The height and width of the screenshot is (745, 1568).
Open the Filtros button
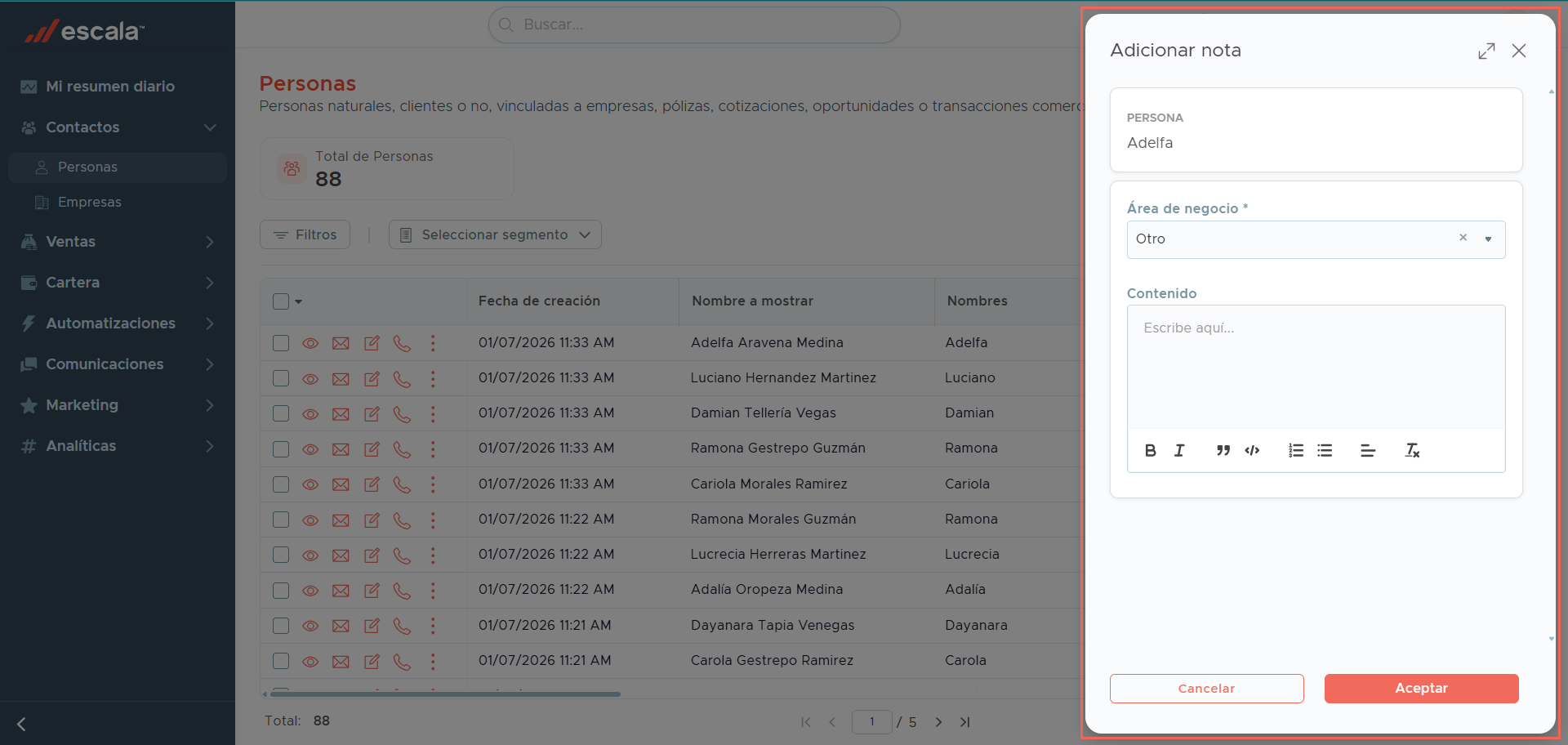(305, 234)
